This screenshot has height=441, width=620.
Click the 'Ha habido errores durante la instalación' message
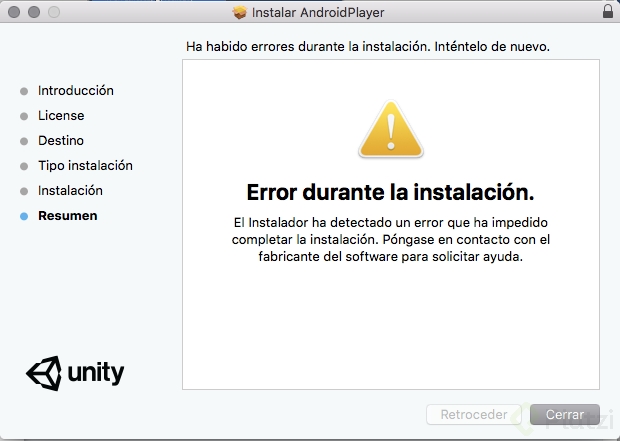coord(368,47)
